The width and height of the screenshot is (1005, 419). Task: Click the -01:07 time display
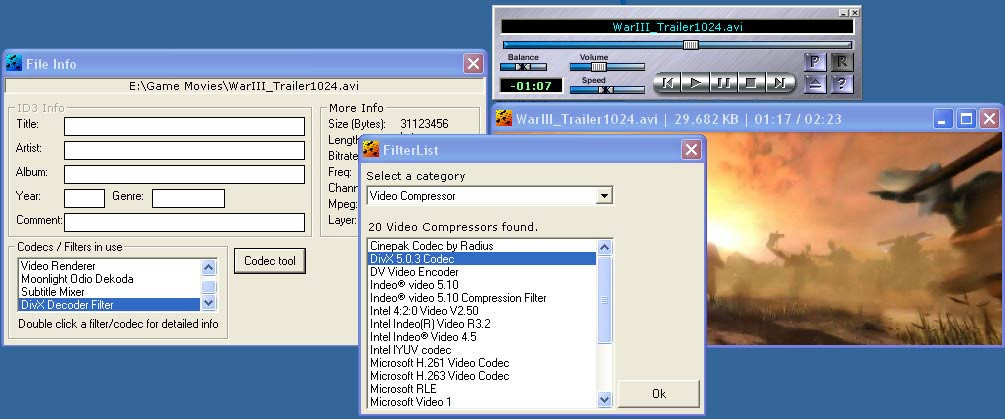pos(531,86)
